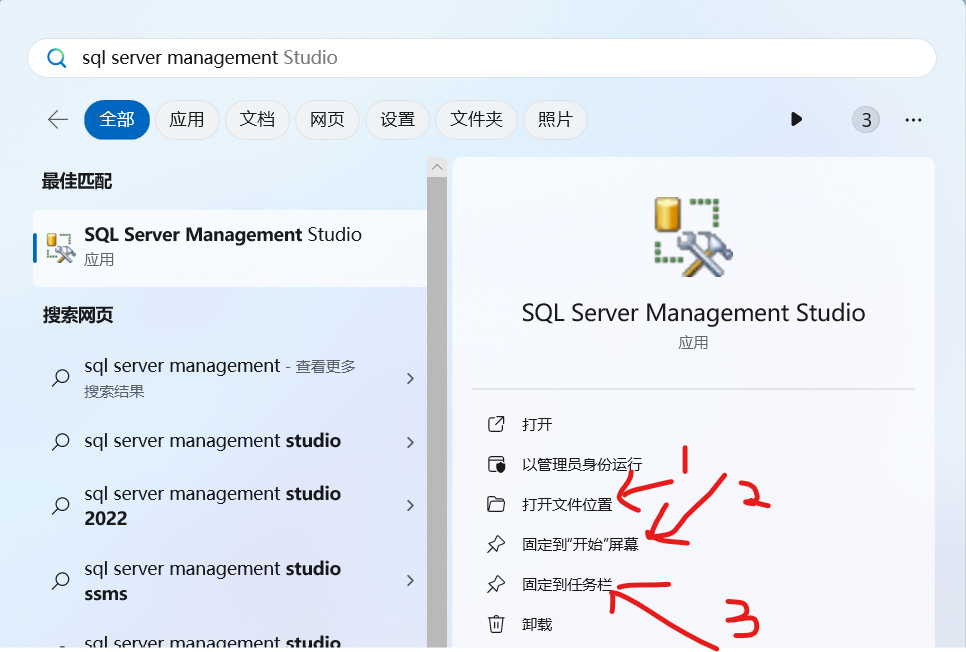Image resolution: width=966 pixels, height=652 pixels.
Task: Expand chevron for 'studio 2022' suggestion
Action: pyautogui.click(x=410, y=505)
